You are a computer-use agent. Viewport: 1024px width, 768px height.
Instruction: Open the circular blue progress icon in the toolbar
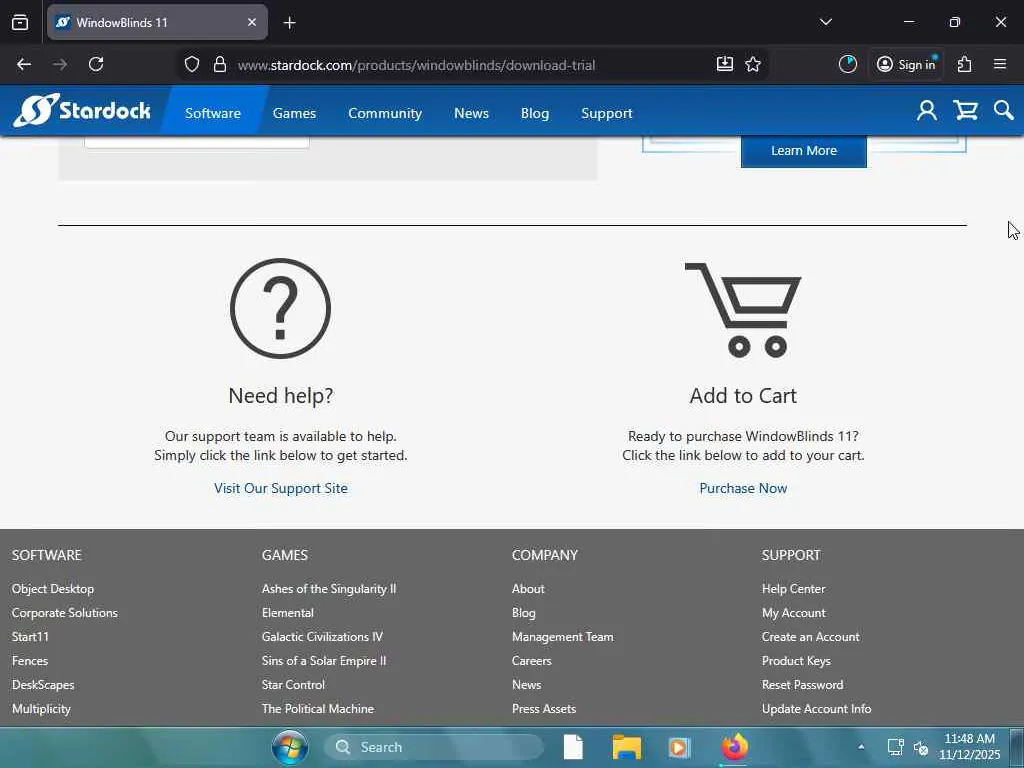[848, 64]
